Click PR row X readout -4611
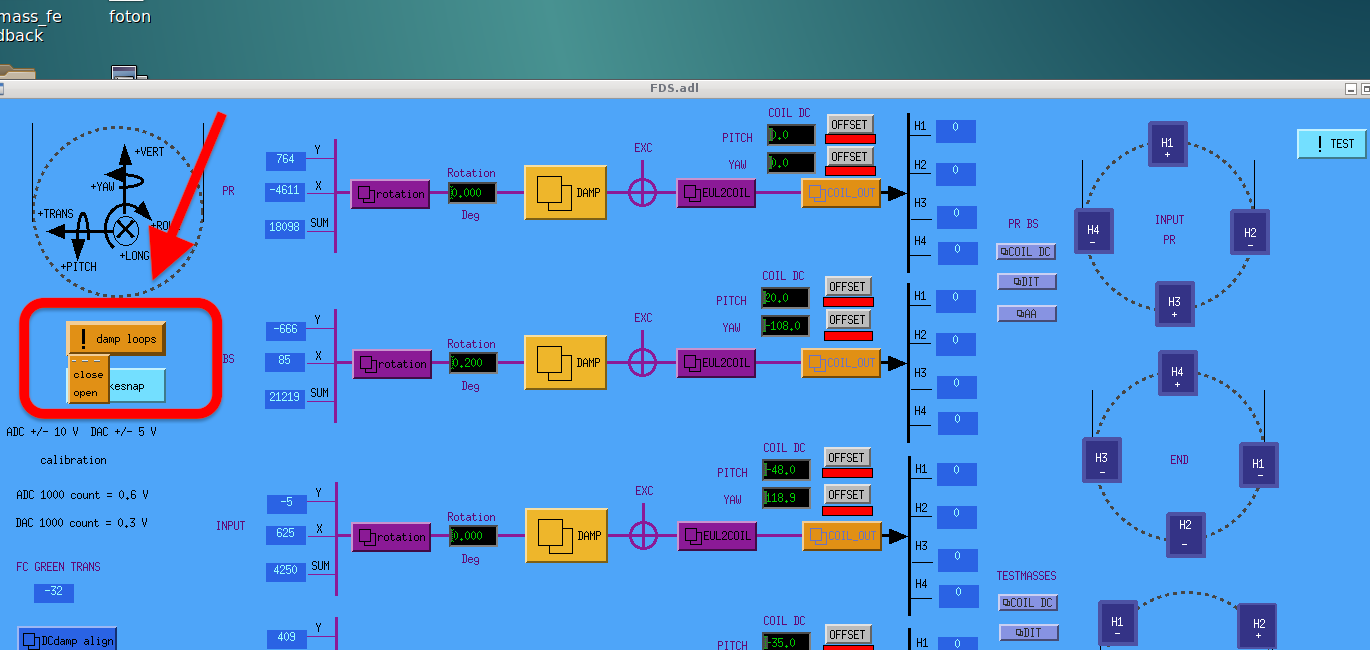 click(286, 190)
